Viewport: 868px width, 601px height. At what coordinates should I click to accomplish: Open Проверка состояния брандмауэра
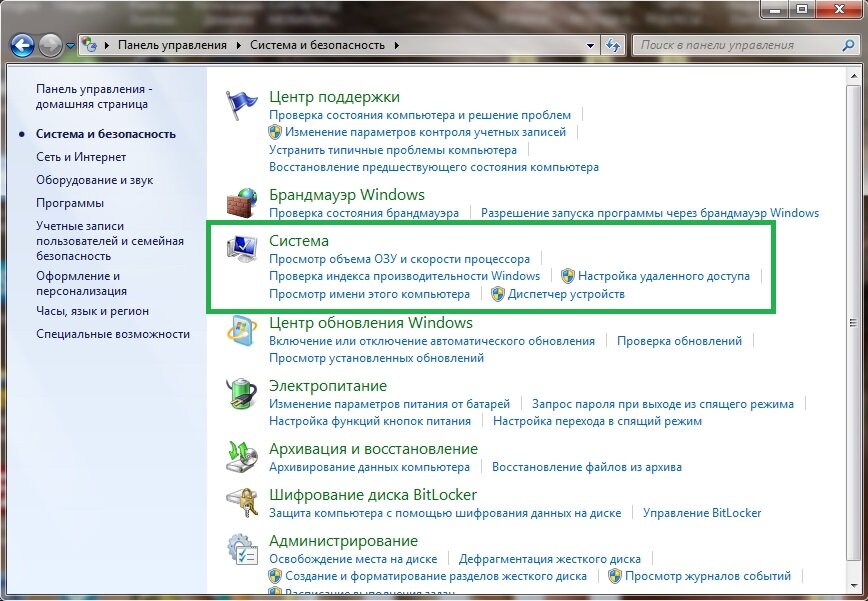[364, 213]
